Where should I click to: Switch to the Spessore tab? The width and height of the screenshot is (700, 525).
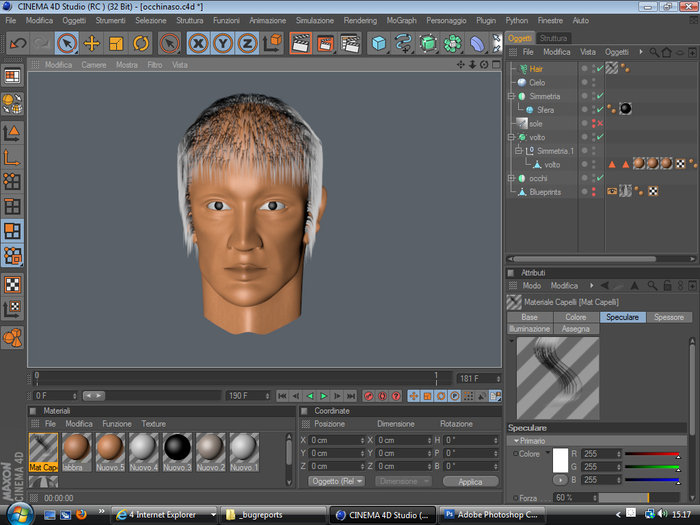pos(669,317)
